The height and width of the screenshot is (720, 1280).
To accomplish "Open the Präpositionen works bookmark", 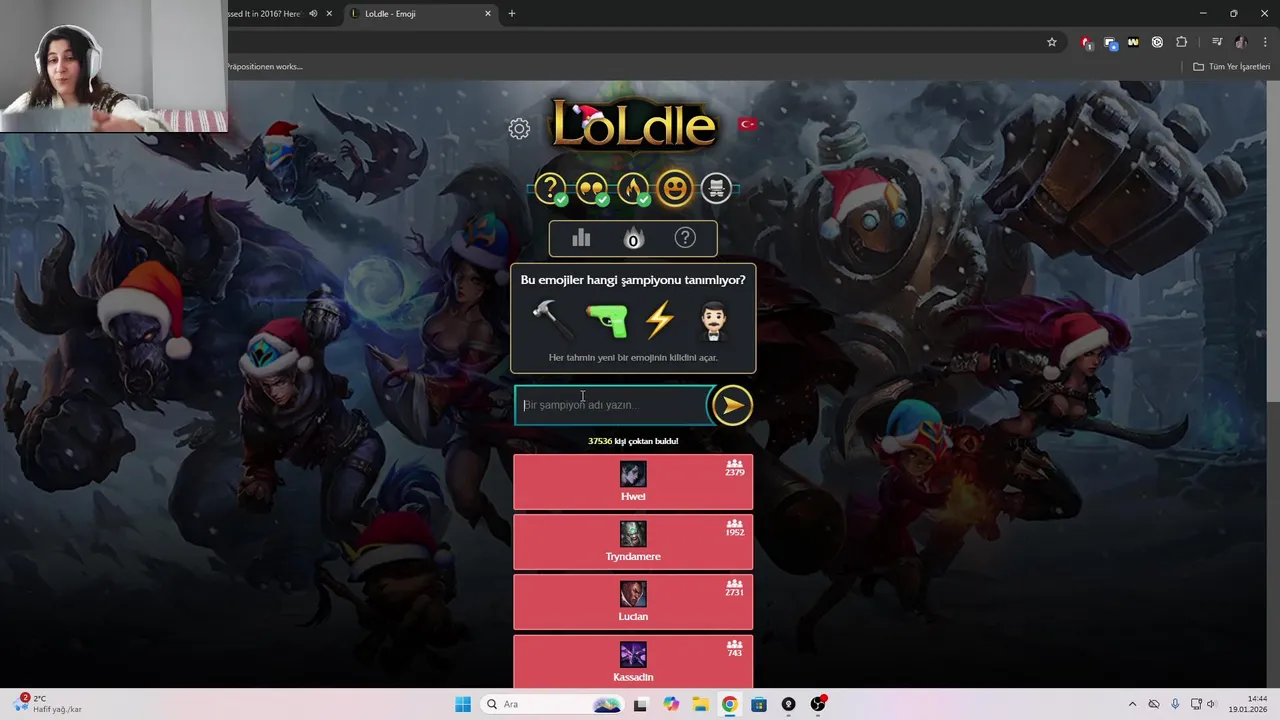I will click(x=264, y=67).
